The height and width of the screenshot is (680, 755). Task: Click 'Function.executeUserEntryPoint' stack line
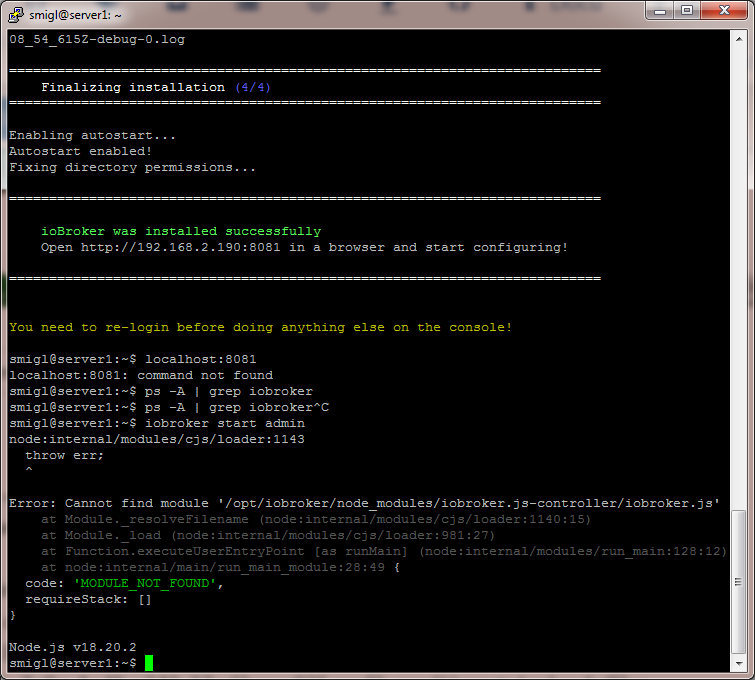pyautogui.click(x=384, y=551)
